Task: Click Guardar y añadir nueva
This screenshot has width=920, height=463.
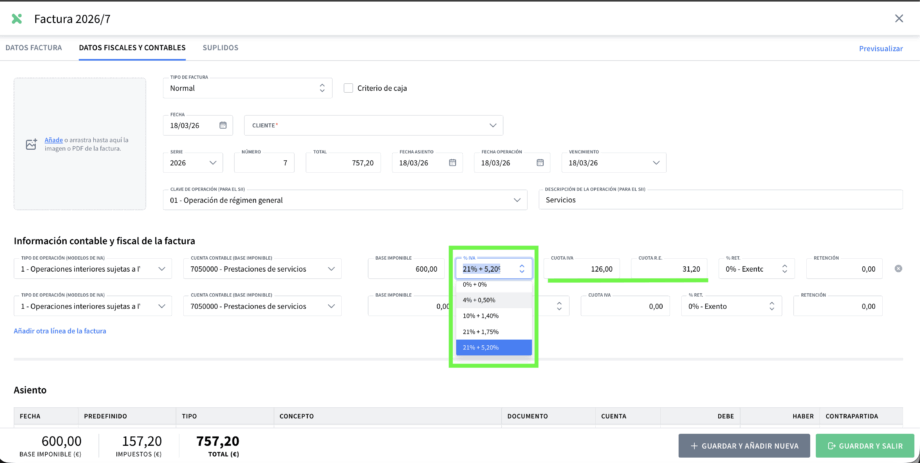Action: 744,446
